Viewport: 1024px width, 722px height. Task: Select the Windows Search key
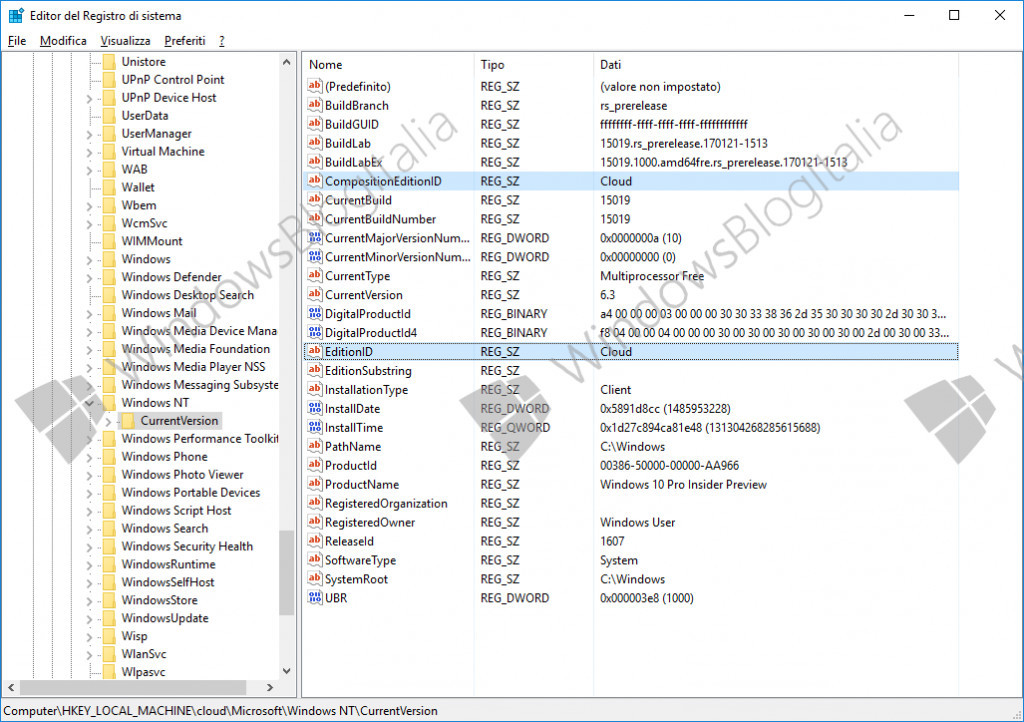click(x=165, y=528)
